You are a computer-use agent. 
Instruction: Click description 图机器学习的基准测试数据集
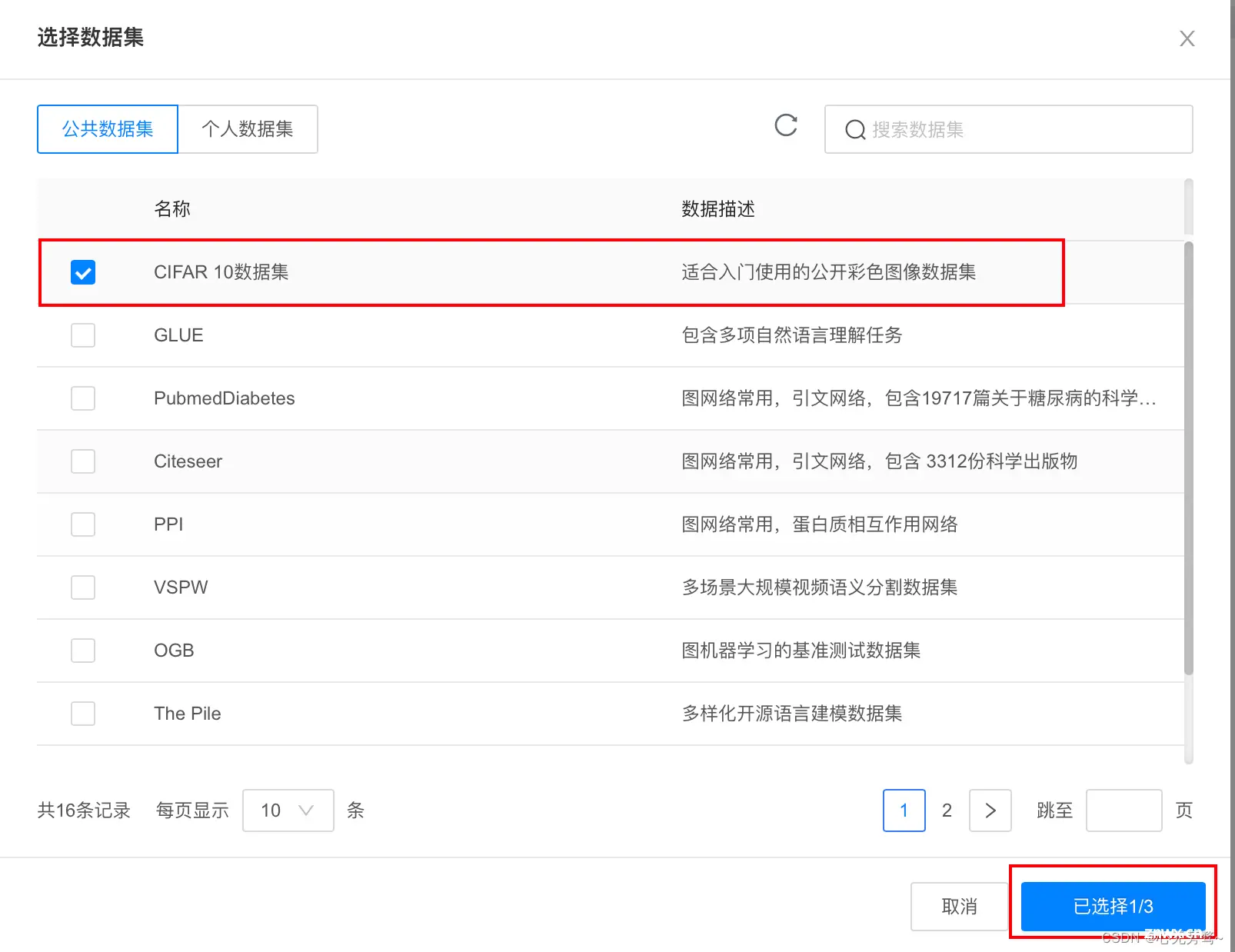point(801,651)
